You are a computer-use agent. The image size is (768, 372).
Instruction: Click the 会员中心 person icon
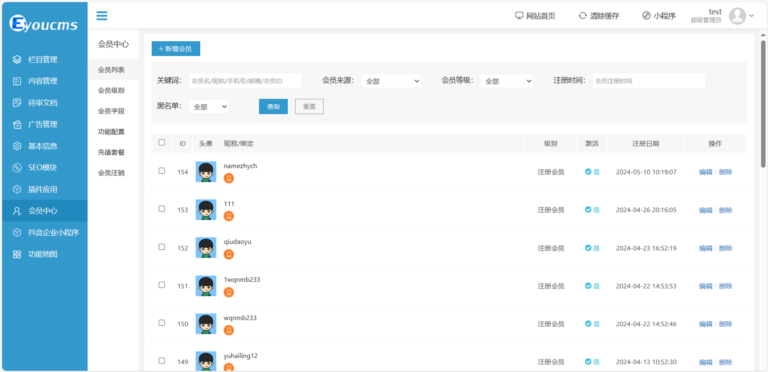(17, 211)
